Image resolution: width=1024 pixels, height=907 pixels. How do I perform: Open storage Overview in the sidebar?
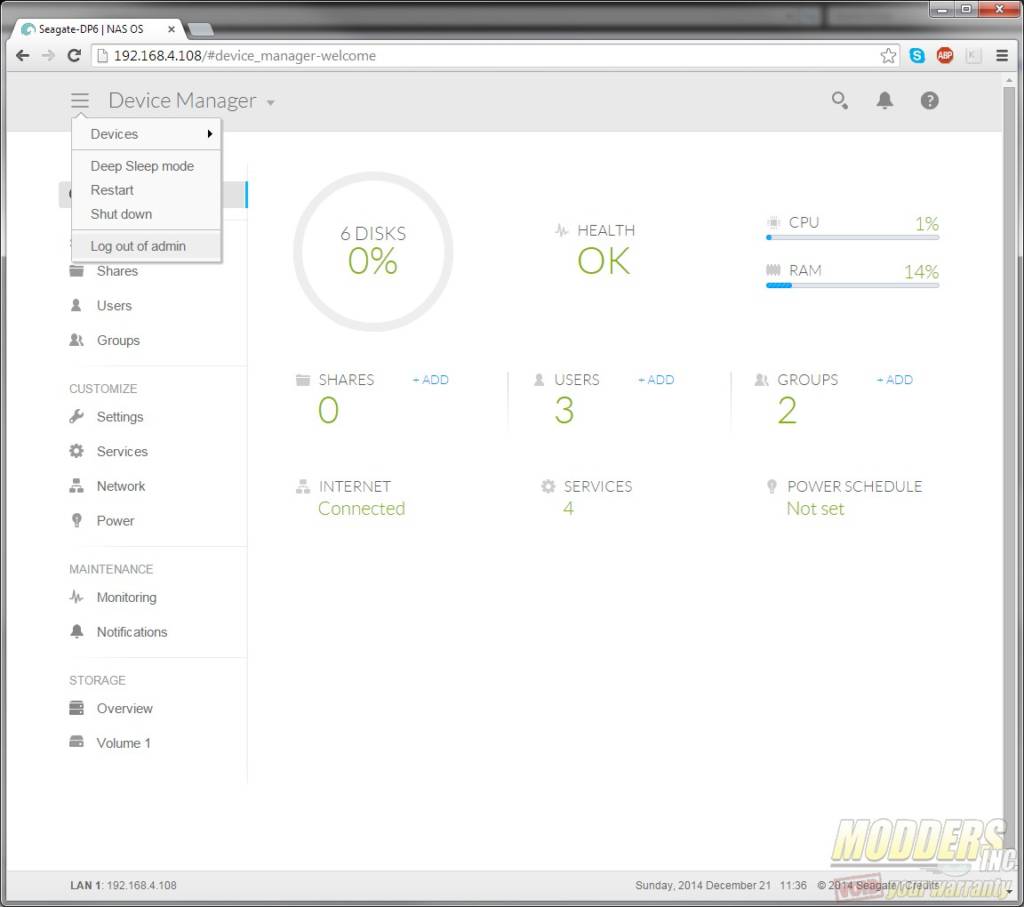click(124, 708)
